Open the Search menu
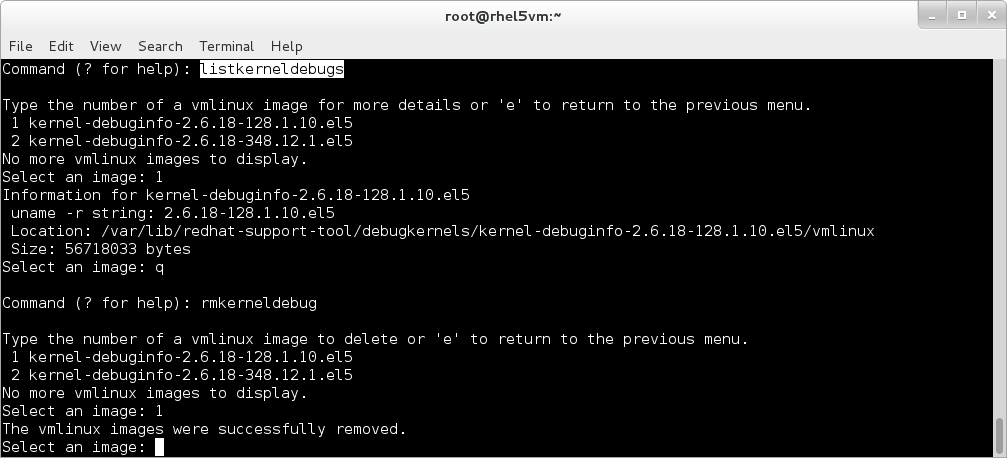This screenshot has height=458, width=1007. (x=160, y=46)
